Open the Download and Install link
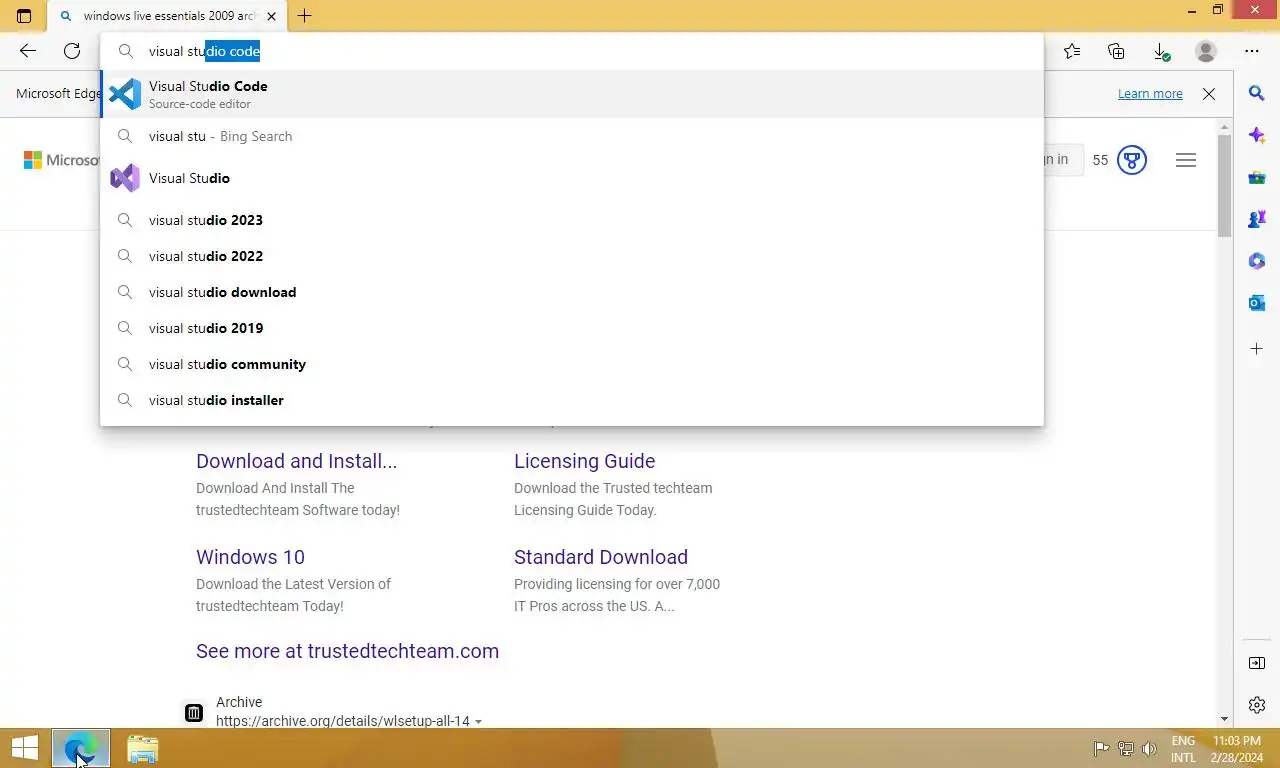This screenshot has width=1280, height=768. pyautogui.click(x=296, y=461)
